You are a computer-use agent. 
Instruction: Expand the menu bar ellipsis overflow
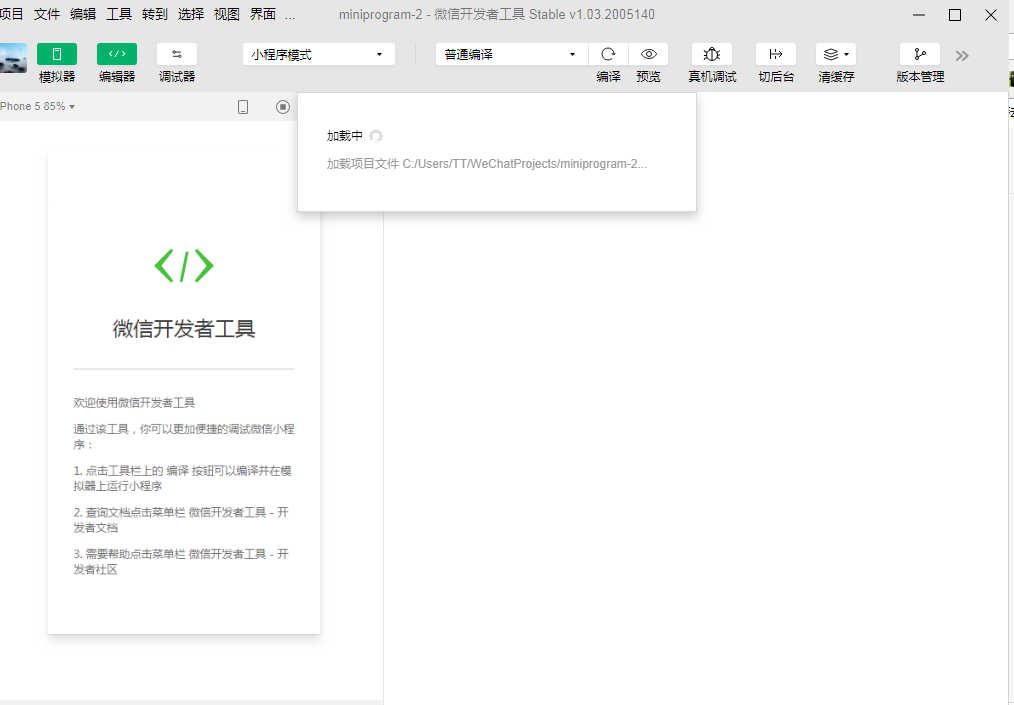pyautogui.click(x=290, y=14)
